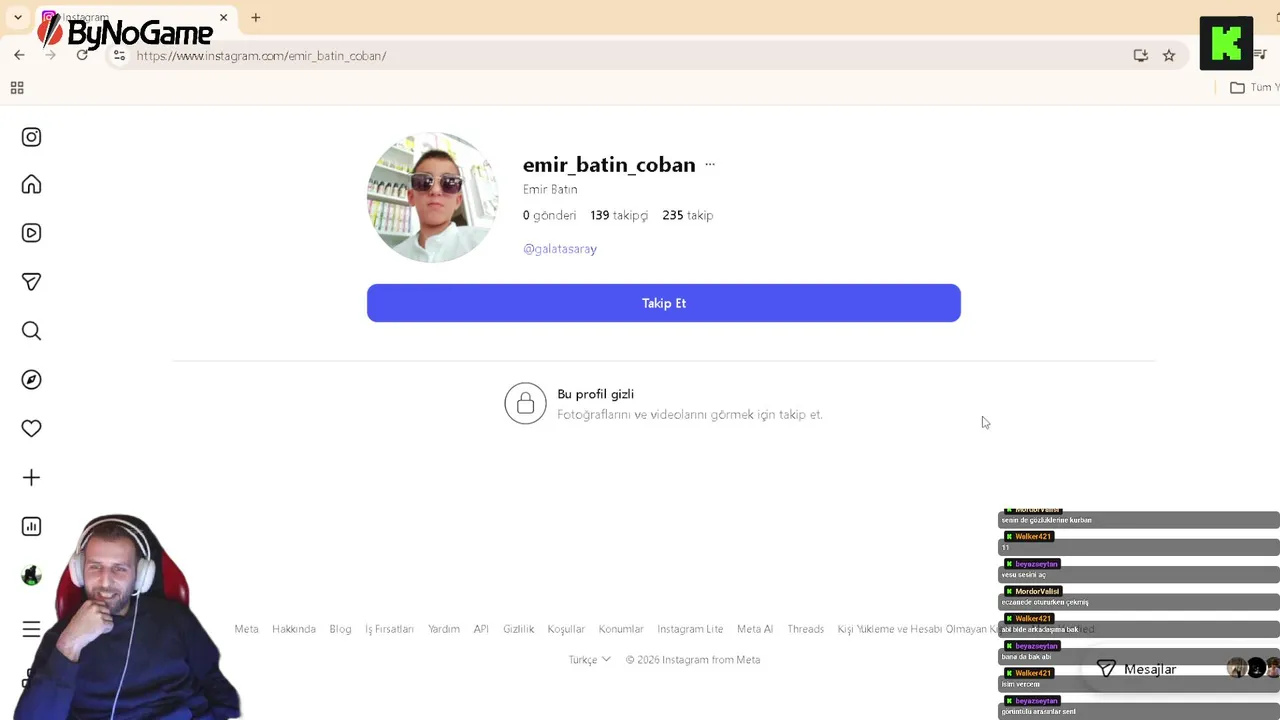Click the browser back arrow

tap(19, 55)
